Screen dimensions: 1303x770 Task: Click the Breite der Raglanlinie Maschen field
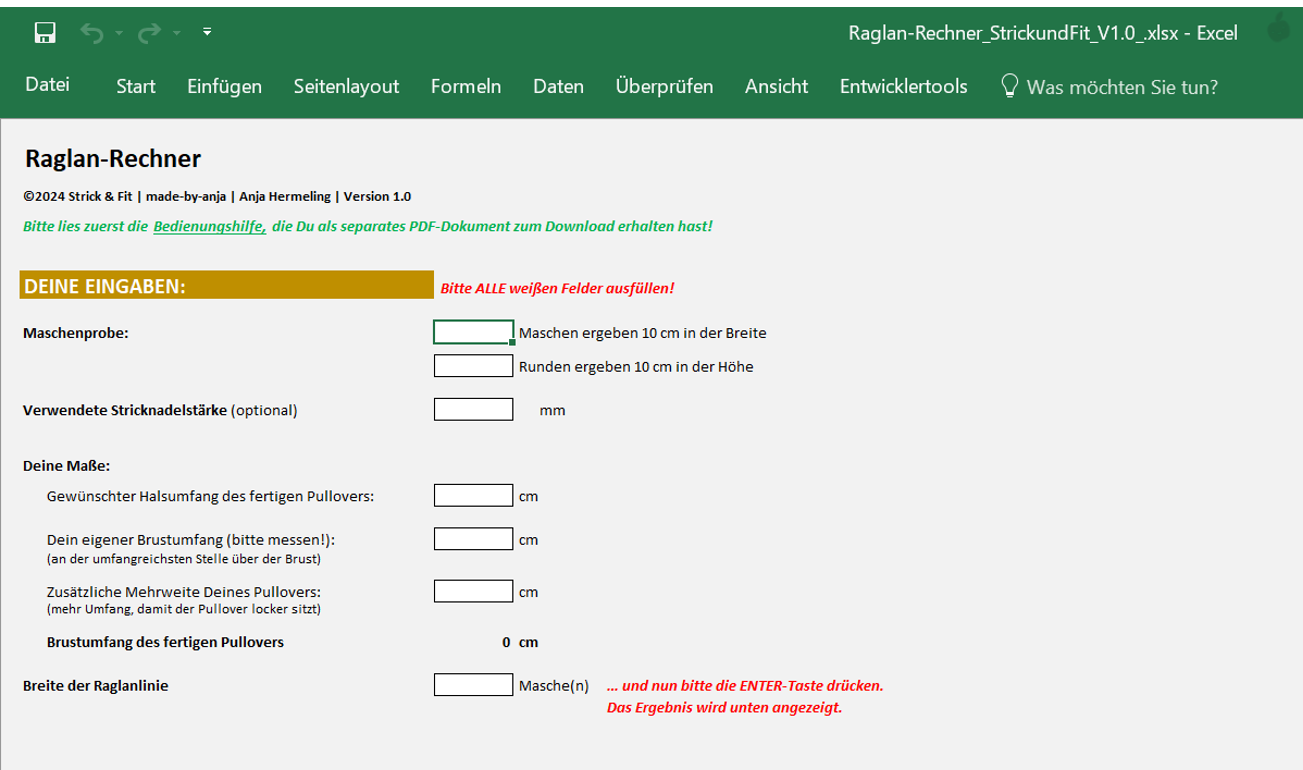tap(473, 685)
